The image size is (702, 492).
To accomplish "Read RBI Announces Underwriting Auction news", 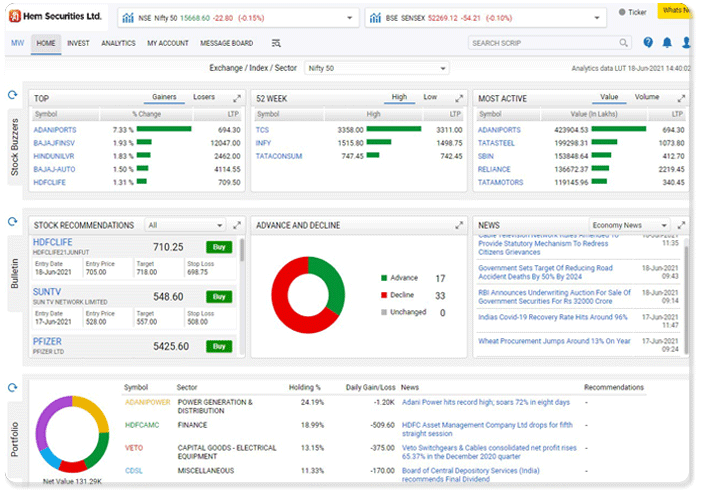I will pos(554,297).
